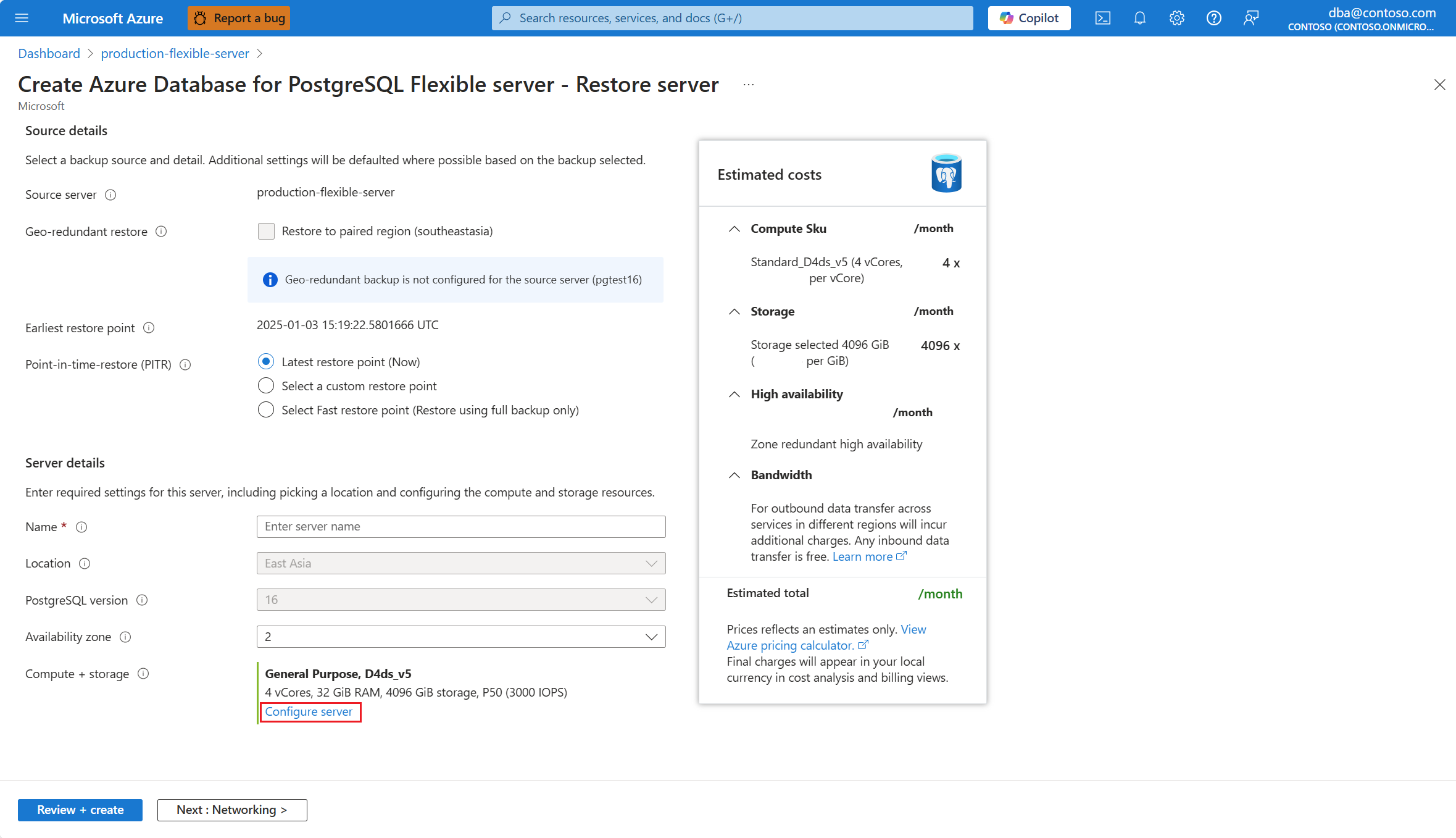Viewport: 1456px width, 838px height.
Task: Show info for the Name field
Action: coord(81,527)
